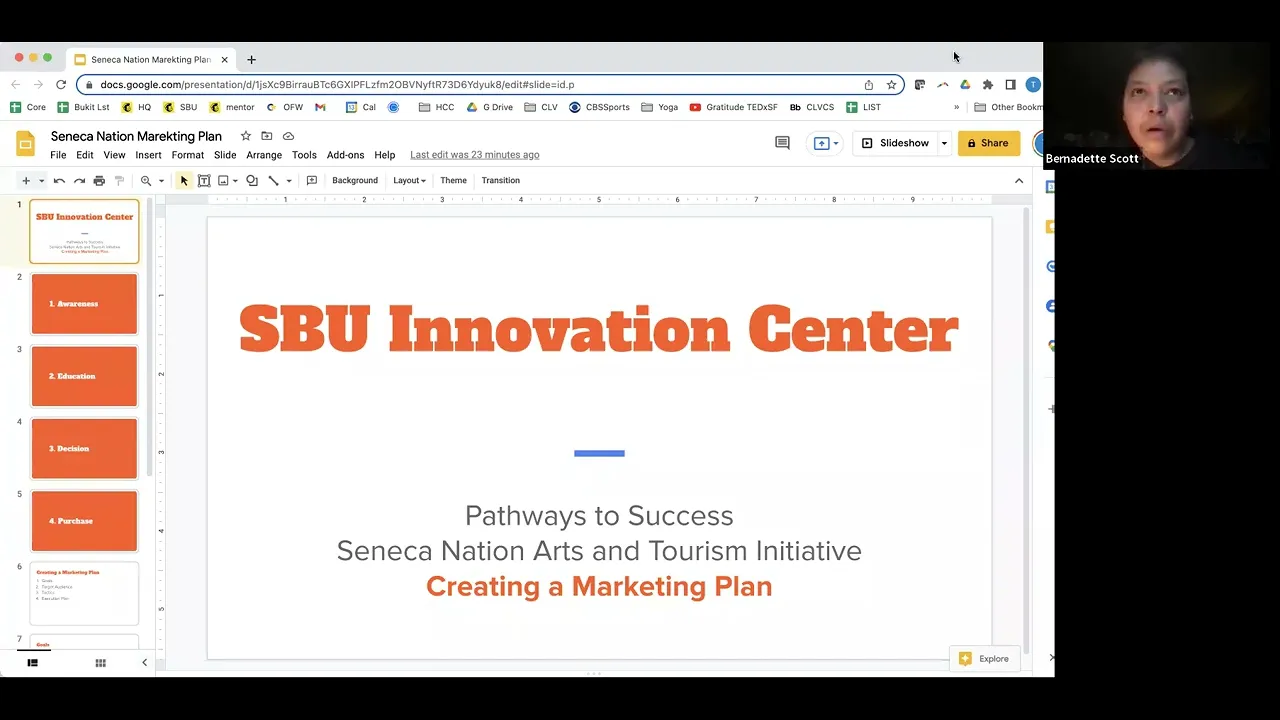Image resolution: width=1280 pixels, height=720 pixels.
Task: Open the View menu
Action: tap(114, 155)
